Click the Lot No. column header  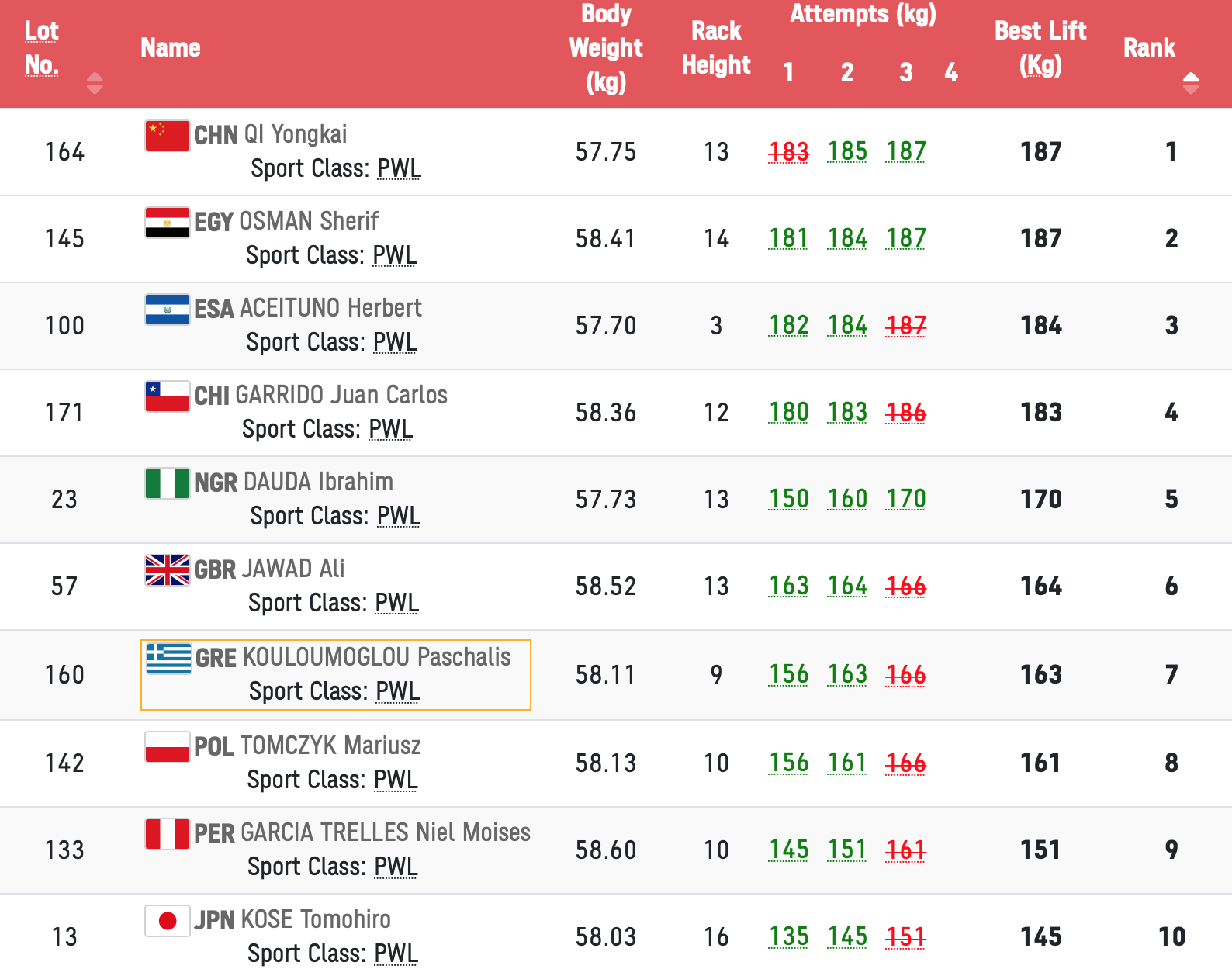coord(42,47)
